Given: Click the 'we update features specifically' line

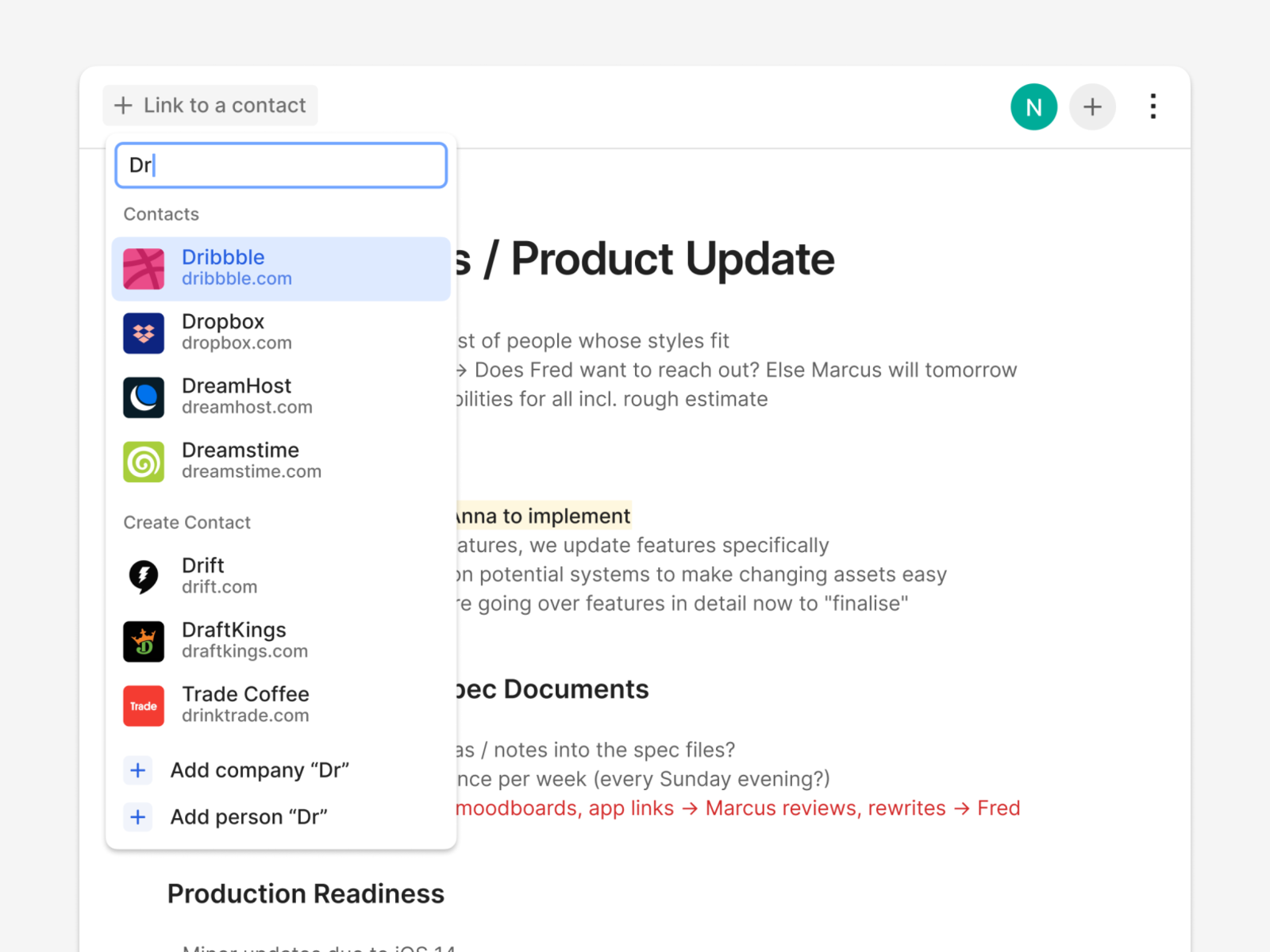Looking at the screenshot, I should [x=643, y=546].
